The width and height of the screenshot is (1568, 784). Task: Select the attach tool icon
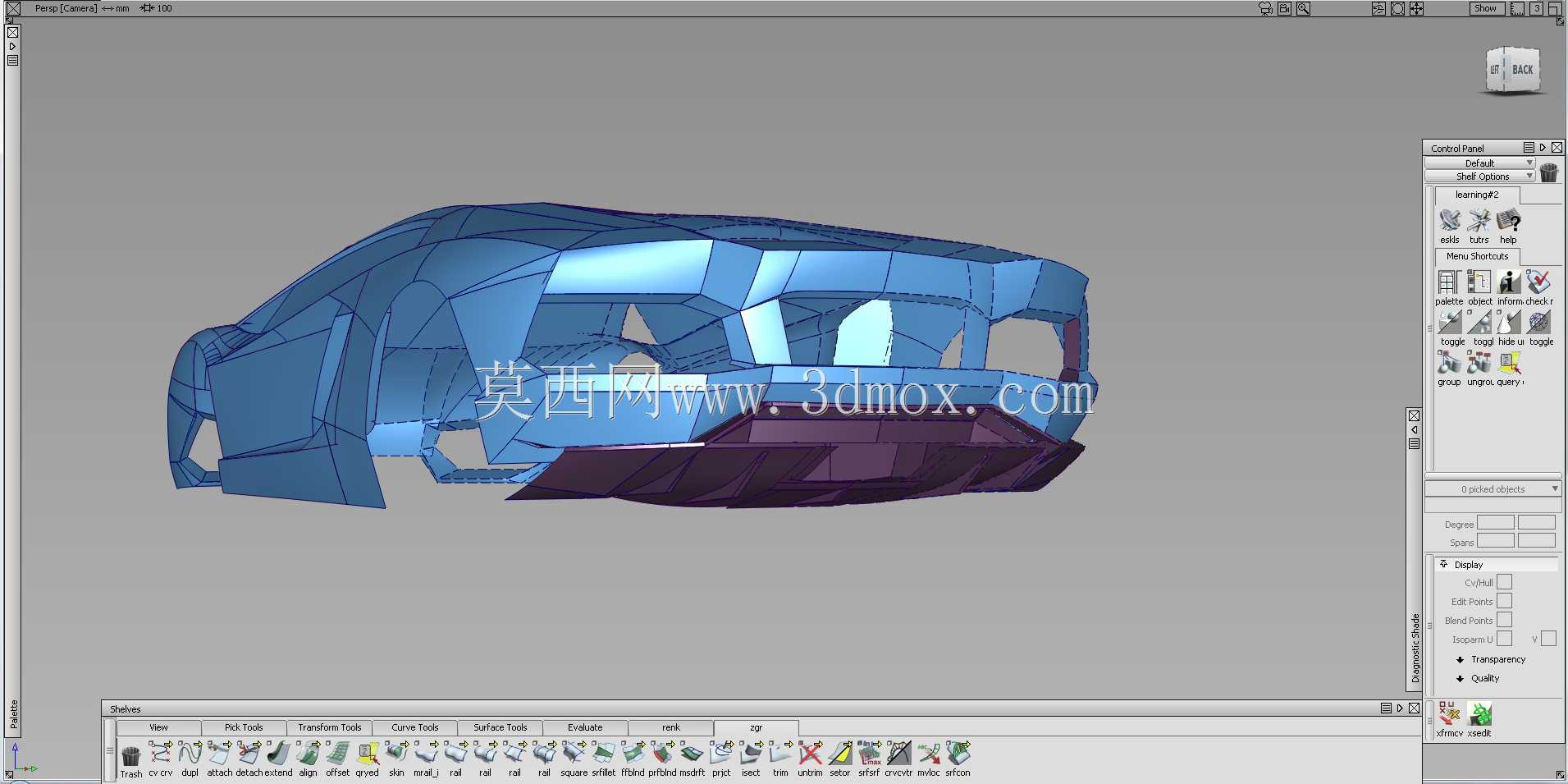tap(220, 753)
